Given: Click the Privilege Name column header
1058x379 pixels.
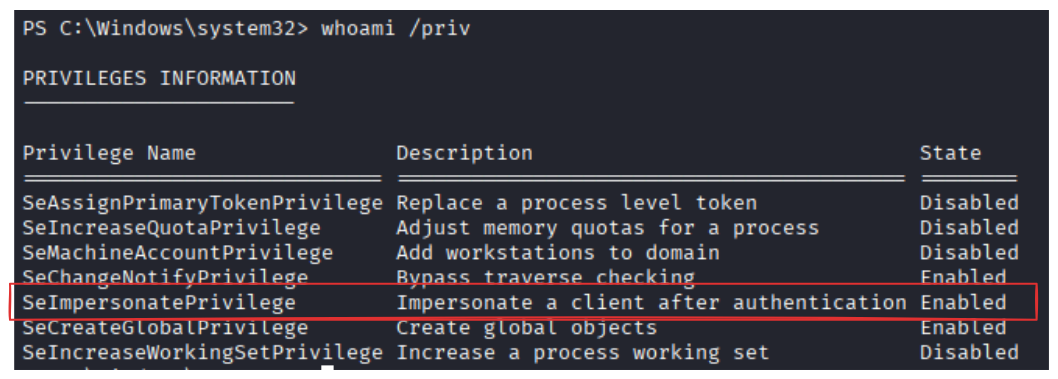Looking at the screenshot, I should (x=109, y=153).
